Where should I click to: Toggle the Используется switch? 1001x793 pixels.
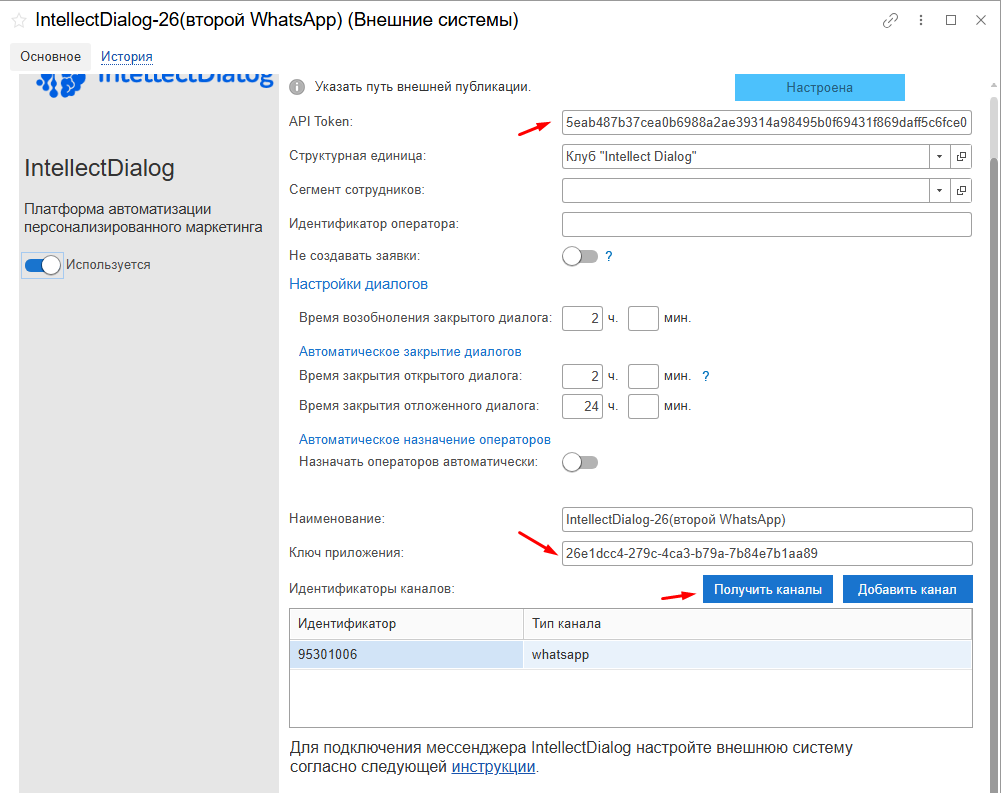click(x=43, y=265)
